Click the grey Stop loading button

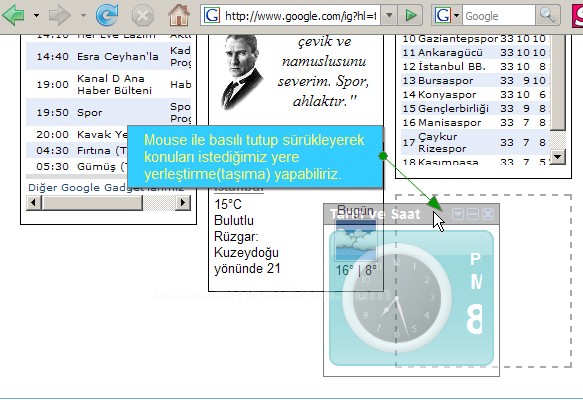[x=143, y=15]
